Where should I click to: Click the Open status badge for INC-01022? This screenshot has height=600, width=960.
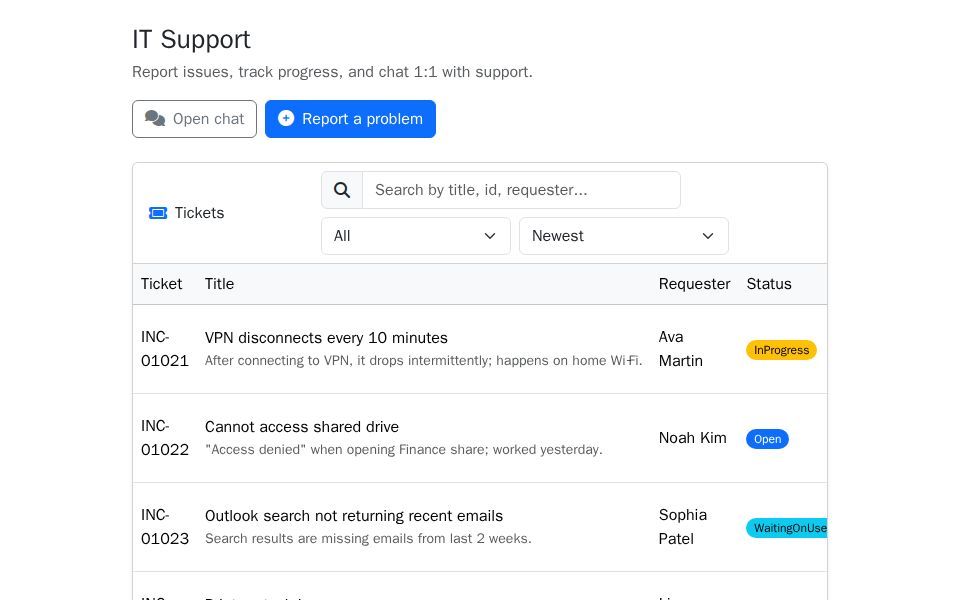click(767, 439)
